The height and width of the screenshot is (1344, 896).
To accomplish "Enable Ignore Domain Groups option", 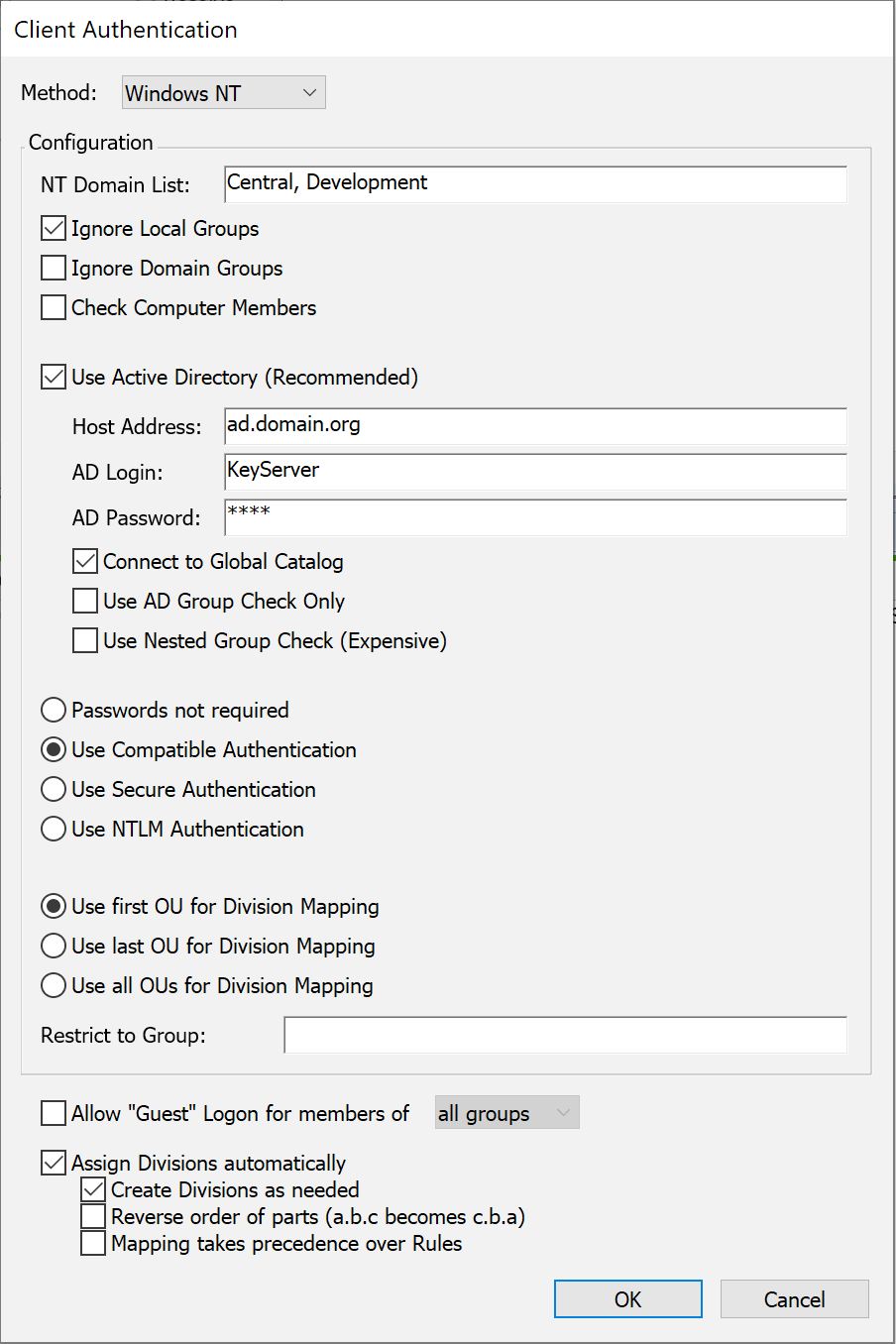I will 54,269.
